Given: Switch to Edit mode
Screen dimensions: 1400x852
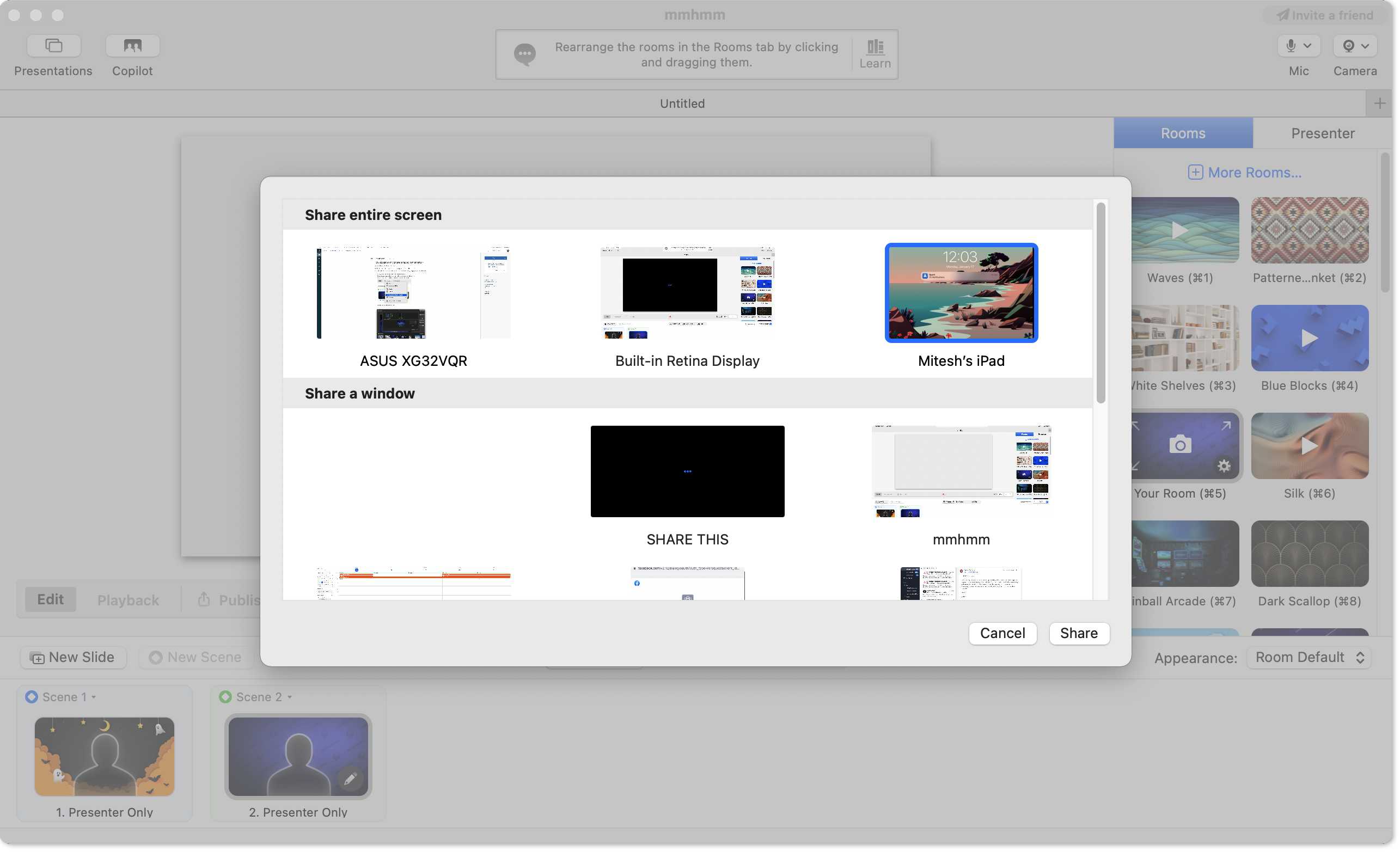Looking at the screenshot, I should 51,600.
